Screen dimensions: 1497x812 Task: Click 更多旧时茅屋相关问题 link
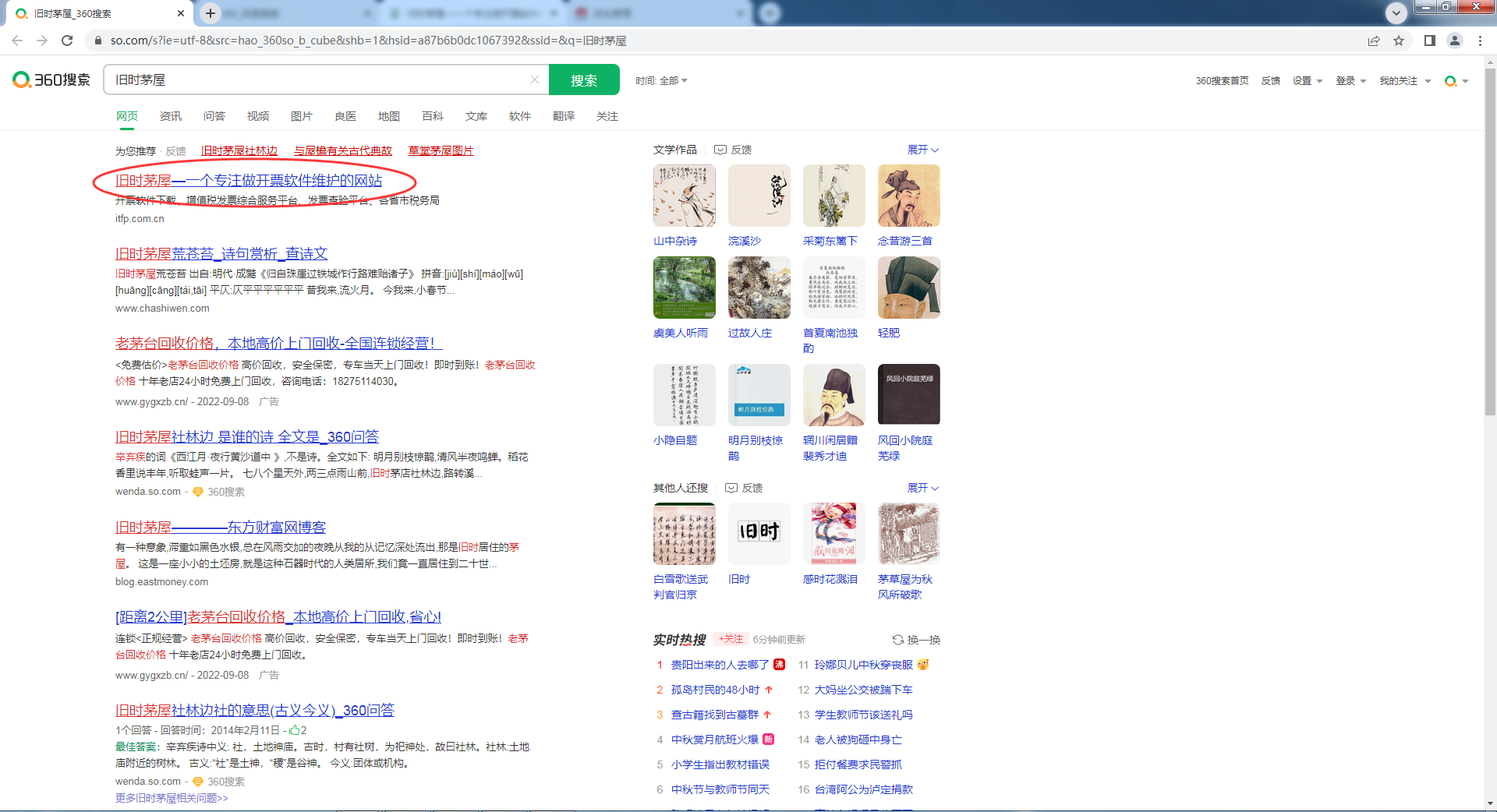pos(172,798)
